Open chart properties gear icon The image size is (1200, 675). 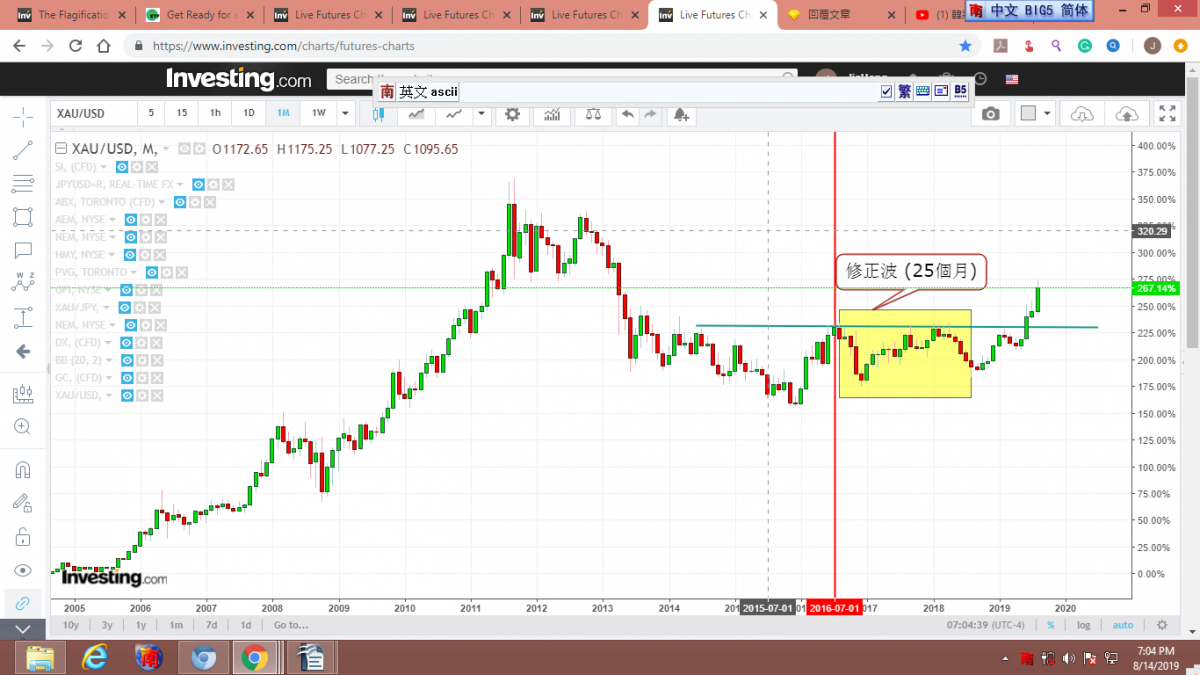513,114
